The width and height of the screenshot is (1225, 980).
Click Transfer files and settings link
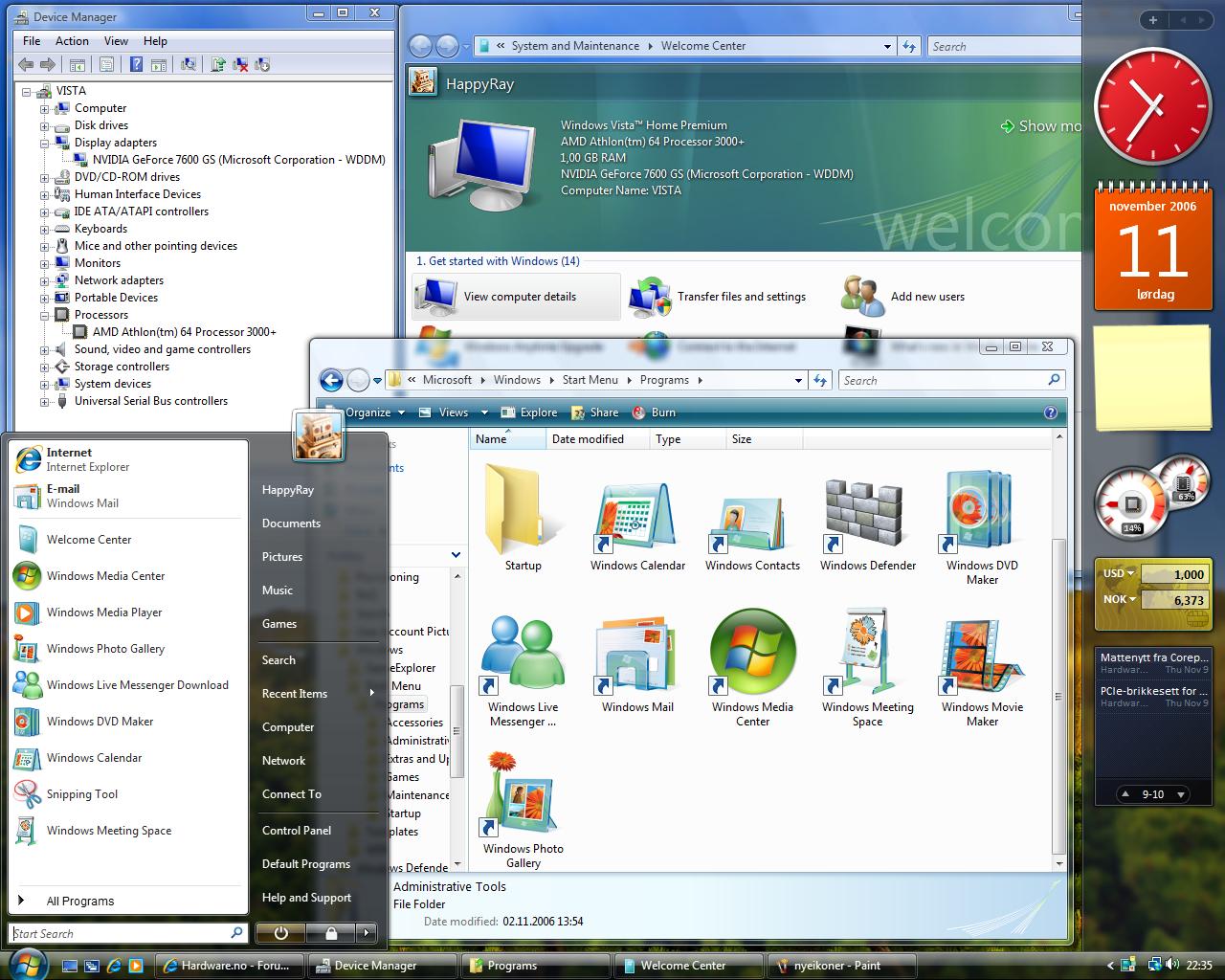pyautogui.click(x=718, y=297)
